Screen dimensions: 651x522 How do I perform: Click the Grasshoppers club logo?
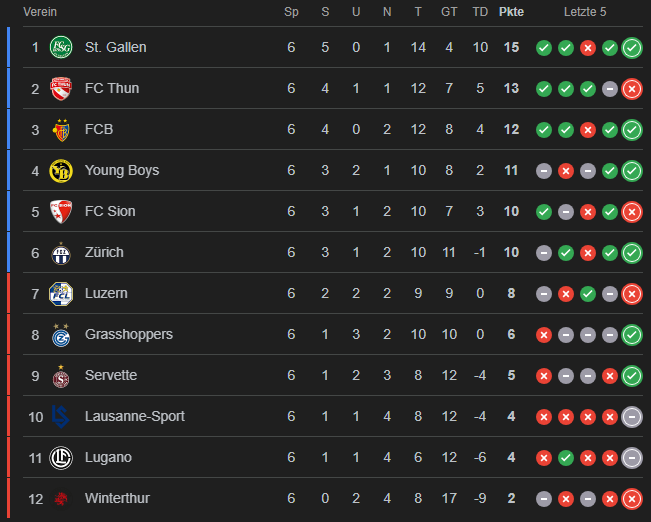(62, 334)
